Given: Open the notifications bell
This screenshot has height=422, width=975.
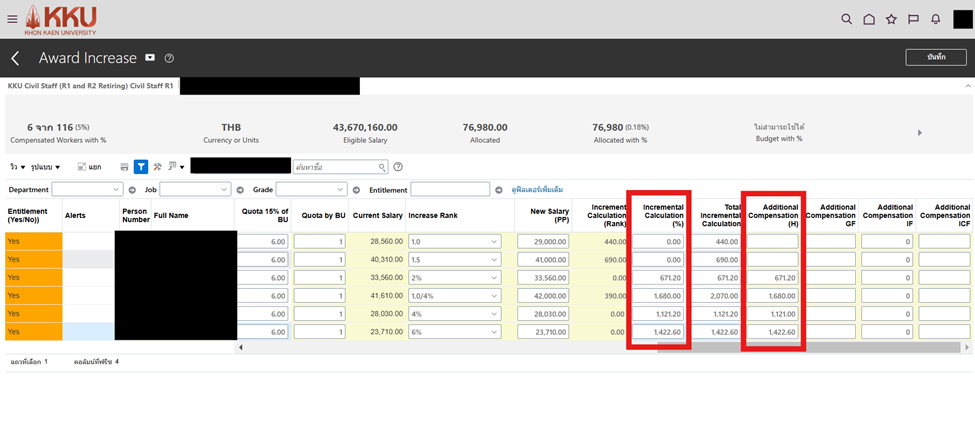Looking at the screenshot, I should [x=936, y=19].
